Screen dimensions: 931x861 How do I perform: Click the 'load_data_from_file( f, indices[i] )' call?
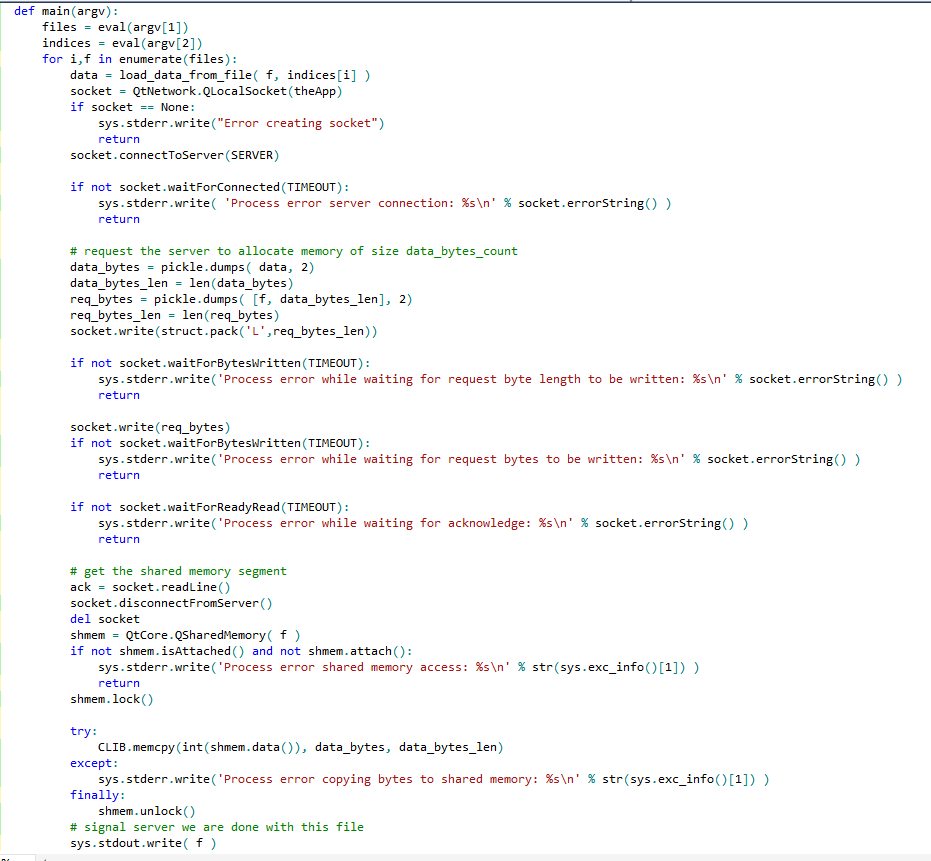(x=245, y=75)
